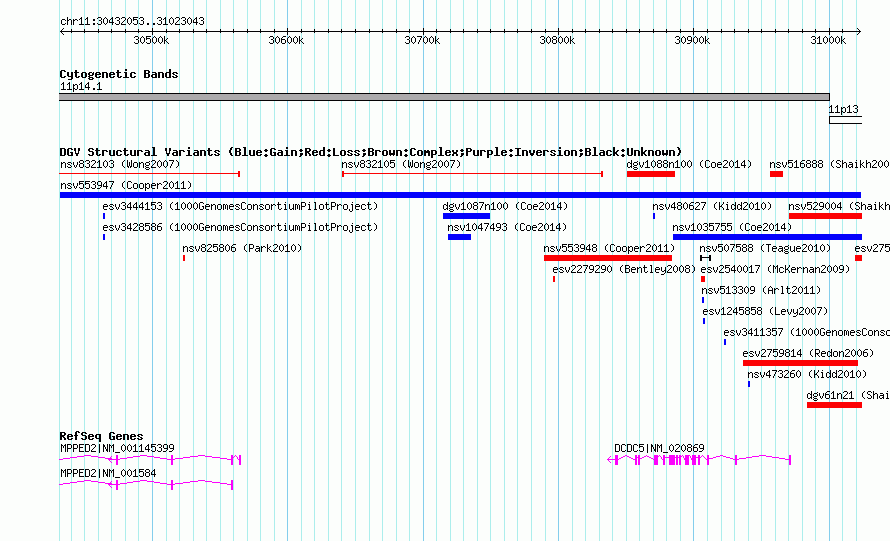Click the 30600k ruler tick label
The image size is (890, 541).
286,40
